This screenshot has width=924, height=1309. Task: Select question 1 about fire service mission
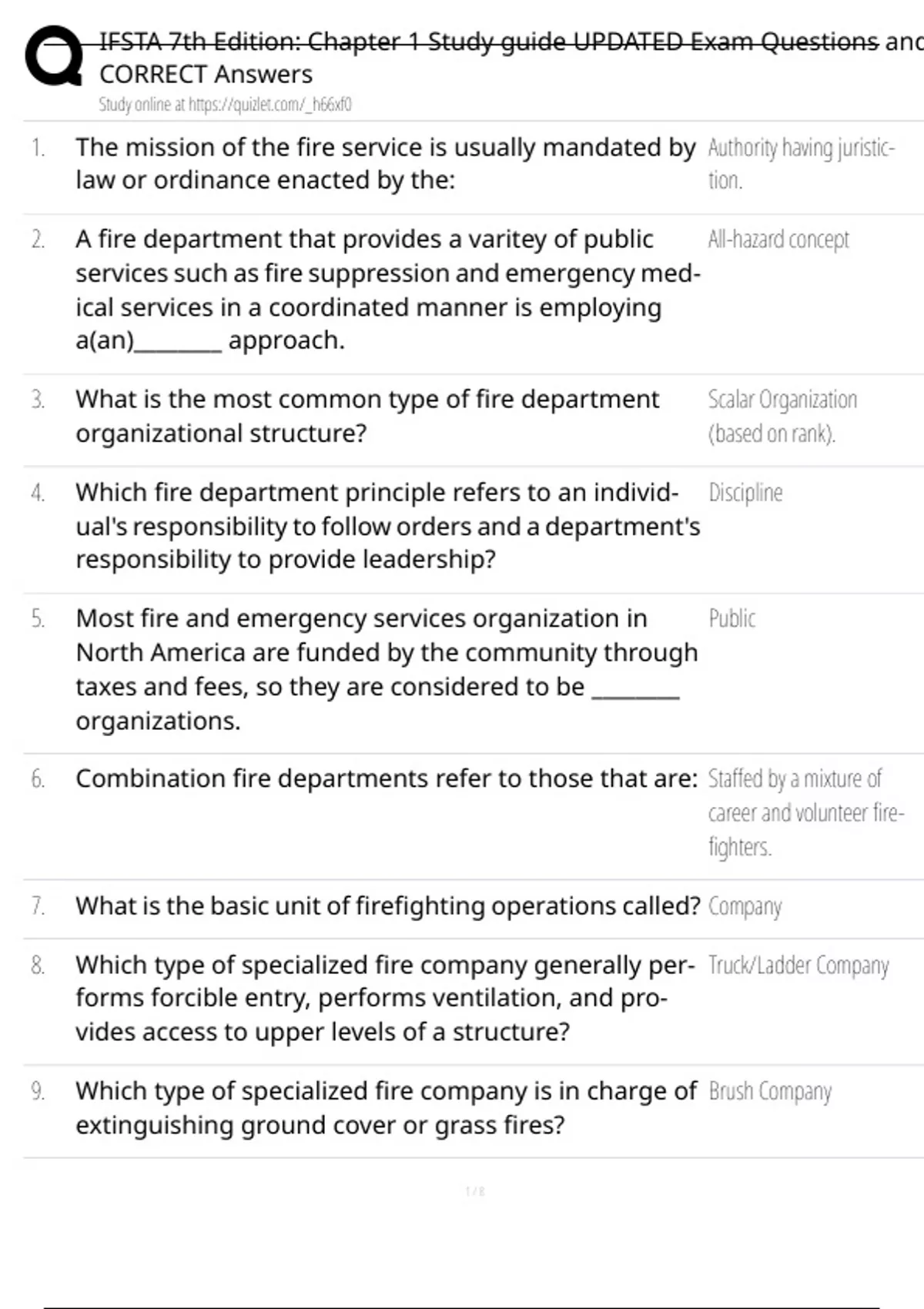pos(385,163)
